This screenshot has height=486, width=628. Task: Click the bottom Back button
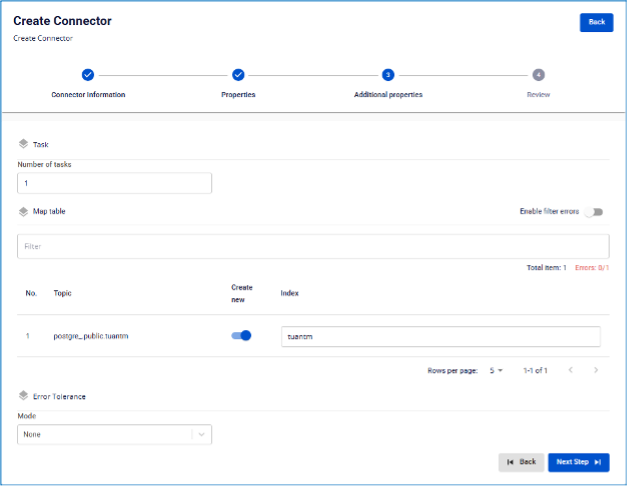521,462
